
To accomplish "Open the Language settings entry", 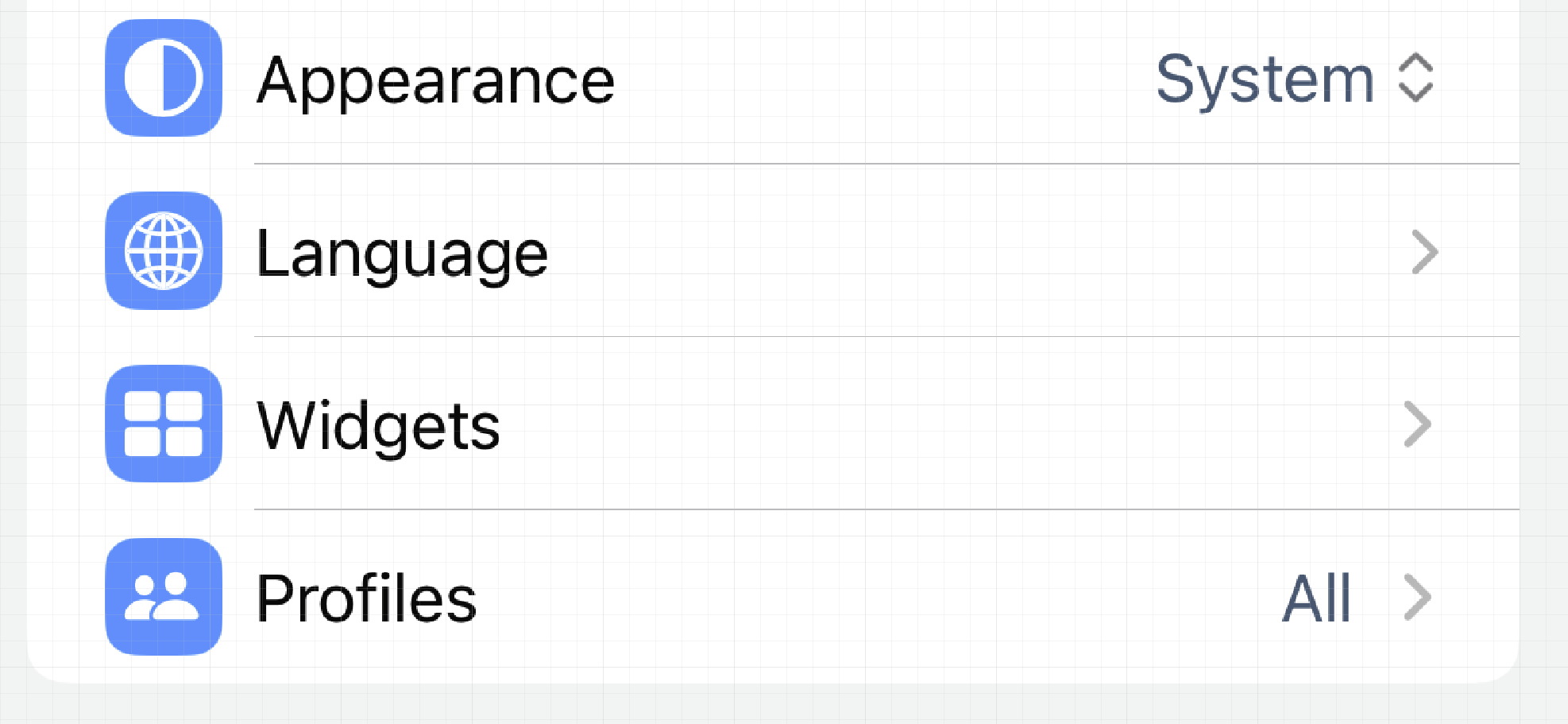I will tap(402, 254).
